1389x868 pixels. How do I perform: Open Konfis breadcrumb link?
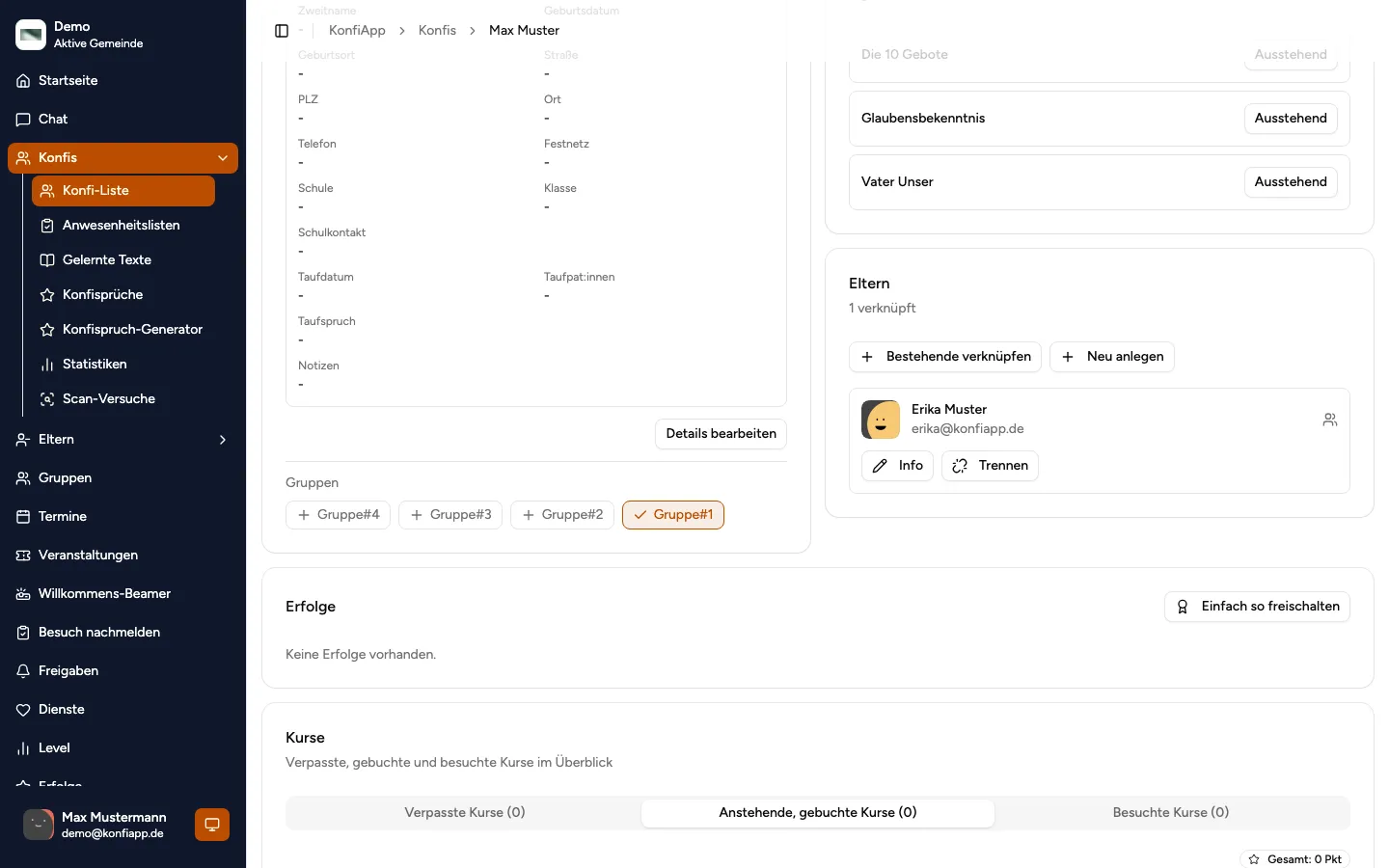(x=437, y=31)
